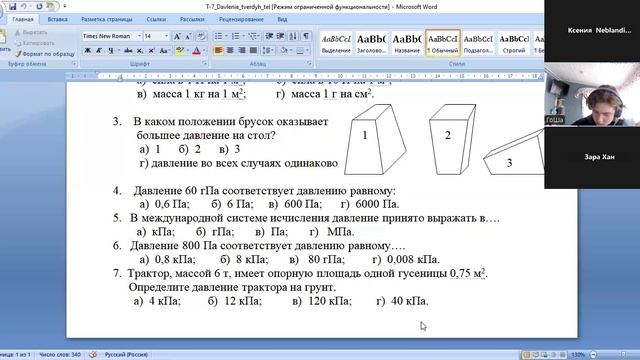The width and height of the screenshot is (640, 360).
Task: Decrease paragraph indent
Action: 269,36
